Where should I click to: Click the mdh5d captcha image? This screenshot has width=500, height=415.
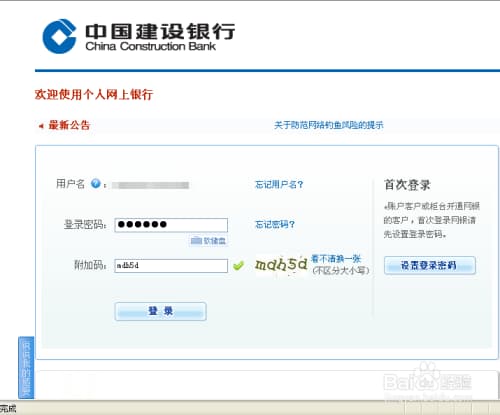click(x=281, y=265)
